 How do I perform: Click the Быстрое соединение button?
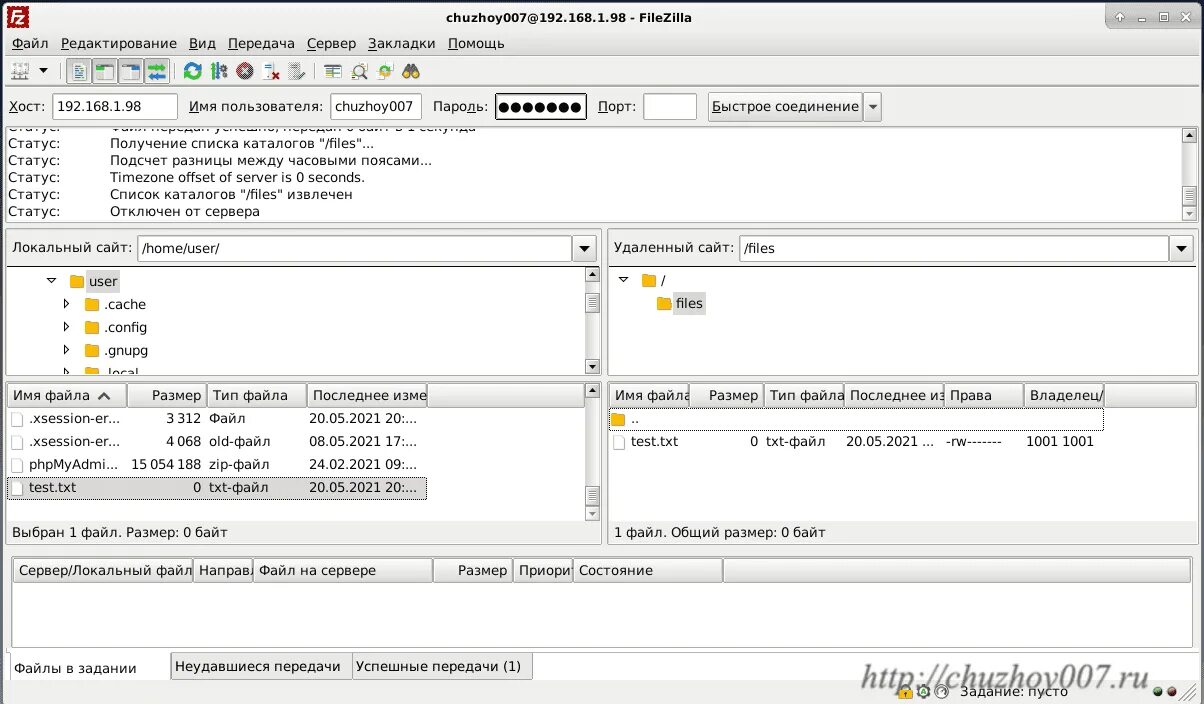785,107
